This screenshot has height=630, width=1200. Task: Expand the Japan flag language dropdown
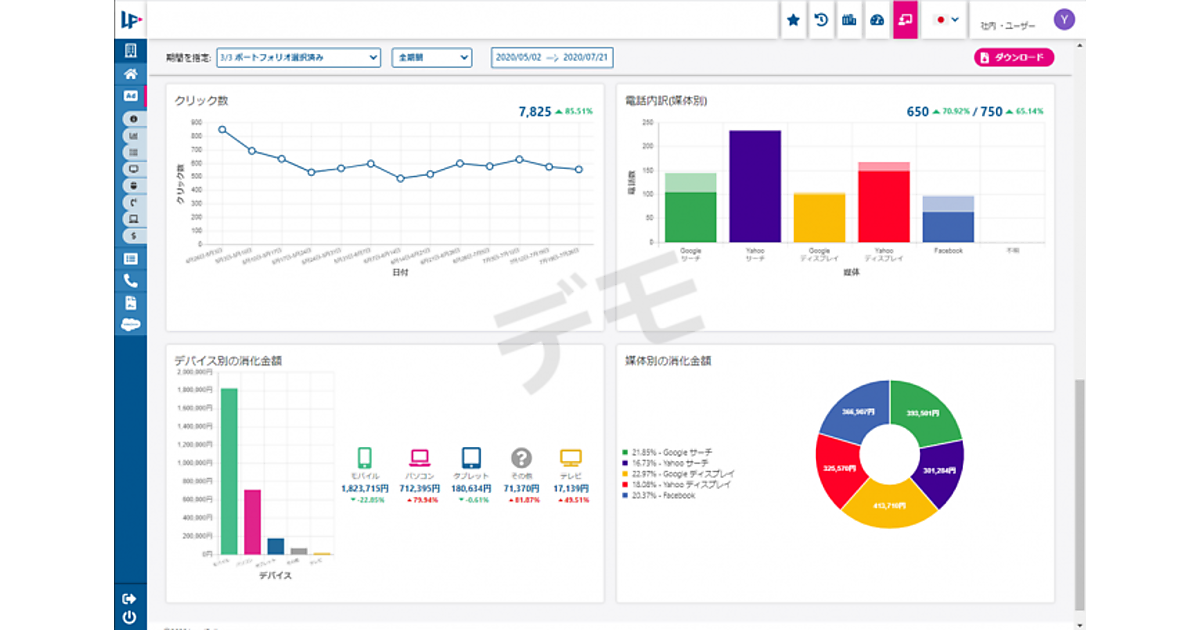pyautogui.click(x=946, y=20)
